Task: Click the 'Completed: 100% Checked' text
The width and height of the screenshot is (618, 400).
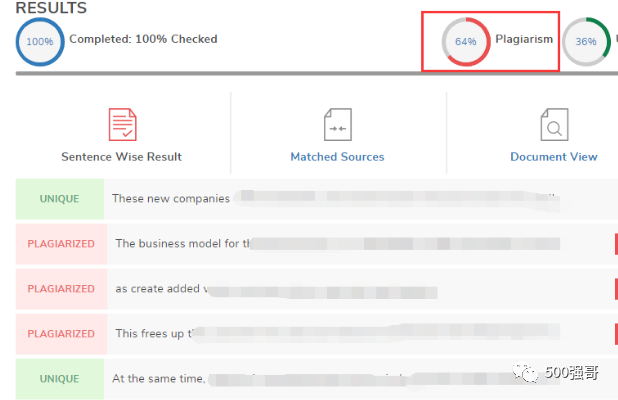Action: pyautogui.click(x=143, y=39)
